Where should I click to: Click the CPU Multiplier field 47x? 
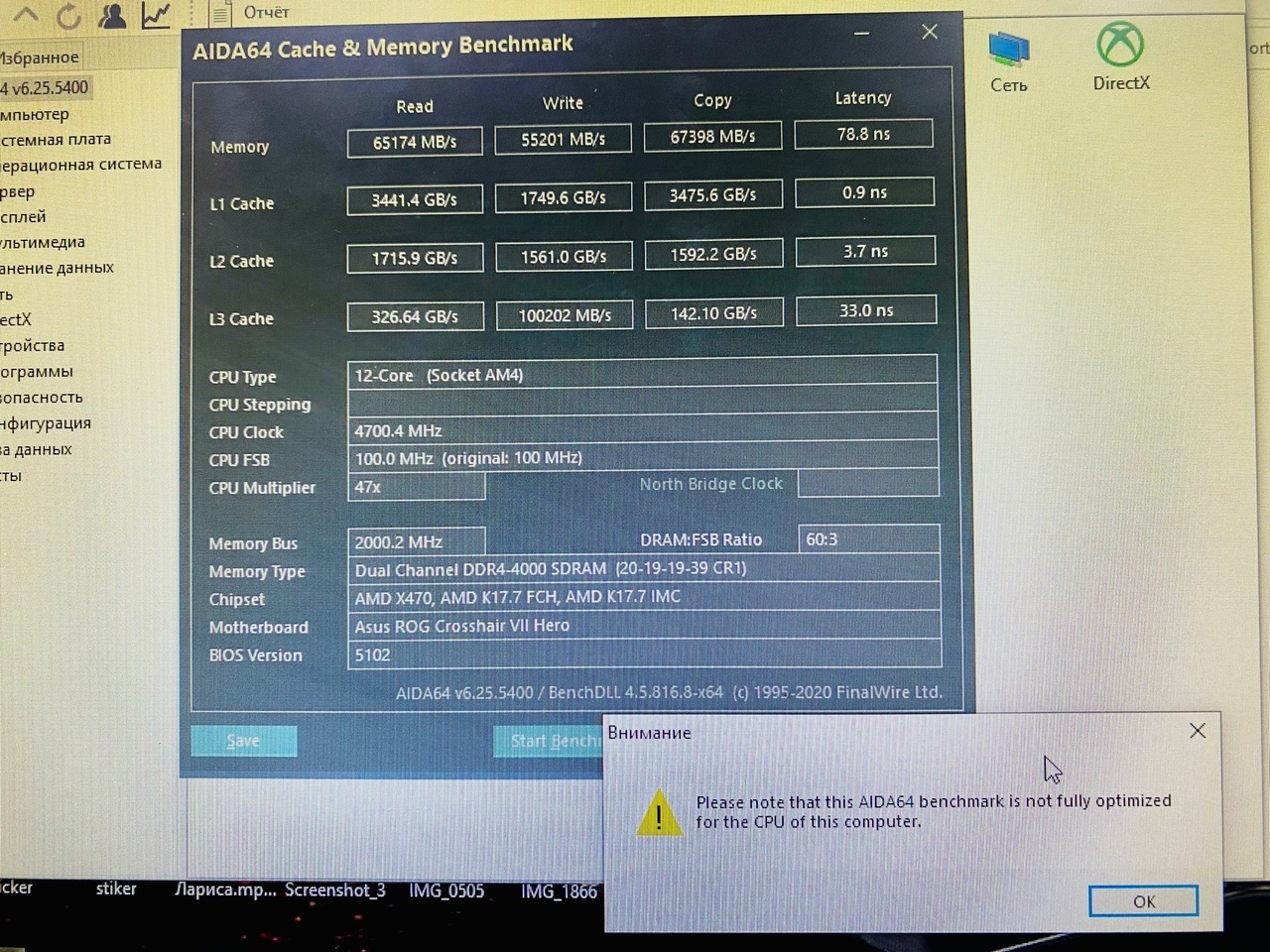click(x=417, y=486)
